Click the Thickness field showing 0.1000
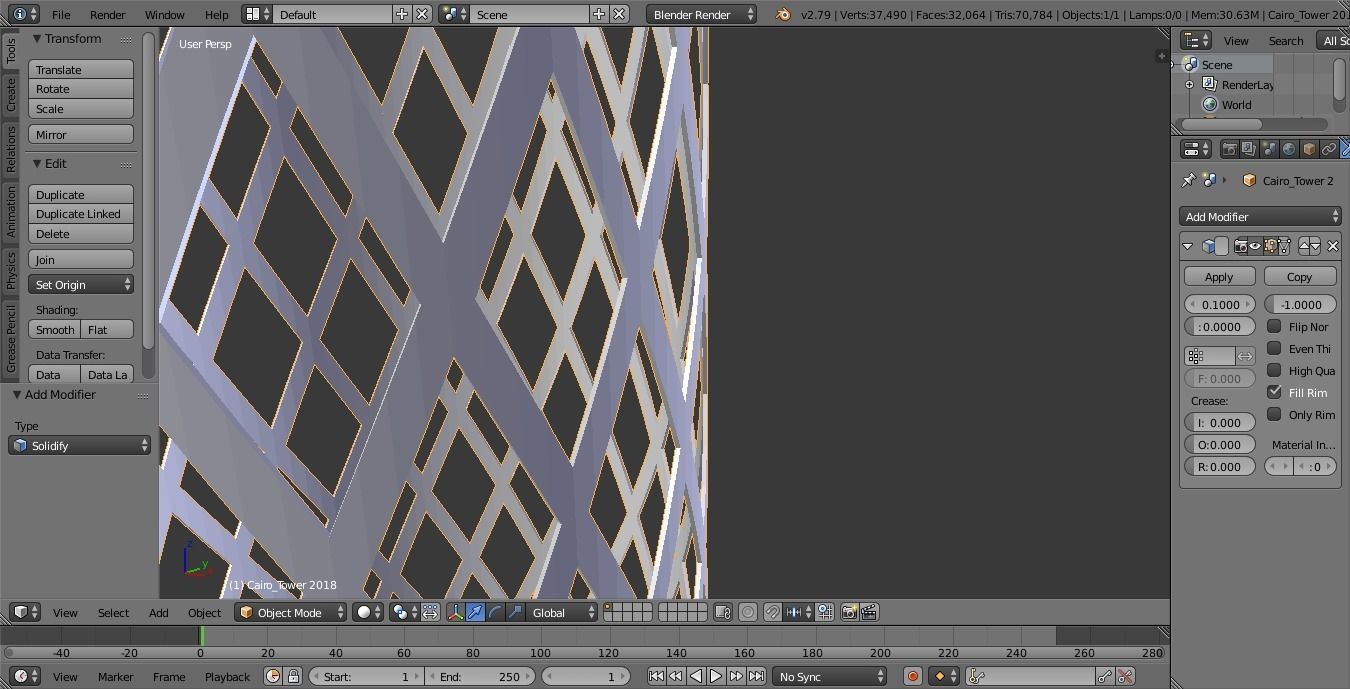Screen dimensions: 1350x689 point(1220,305)
